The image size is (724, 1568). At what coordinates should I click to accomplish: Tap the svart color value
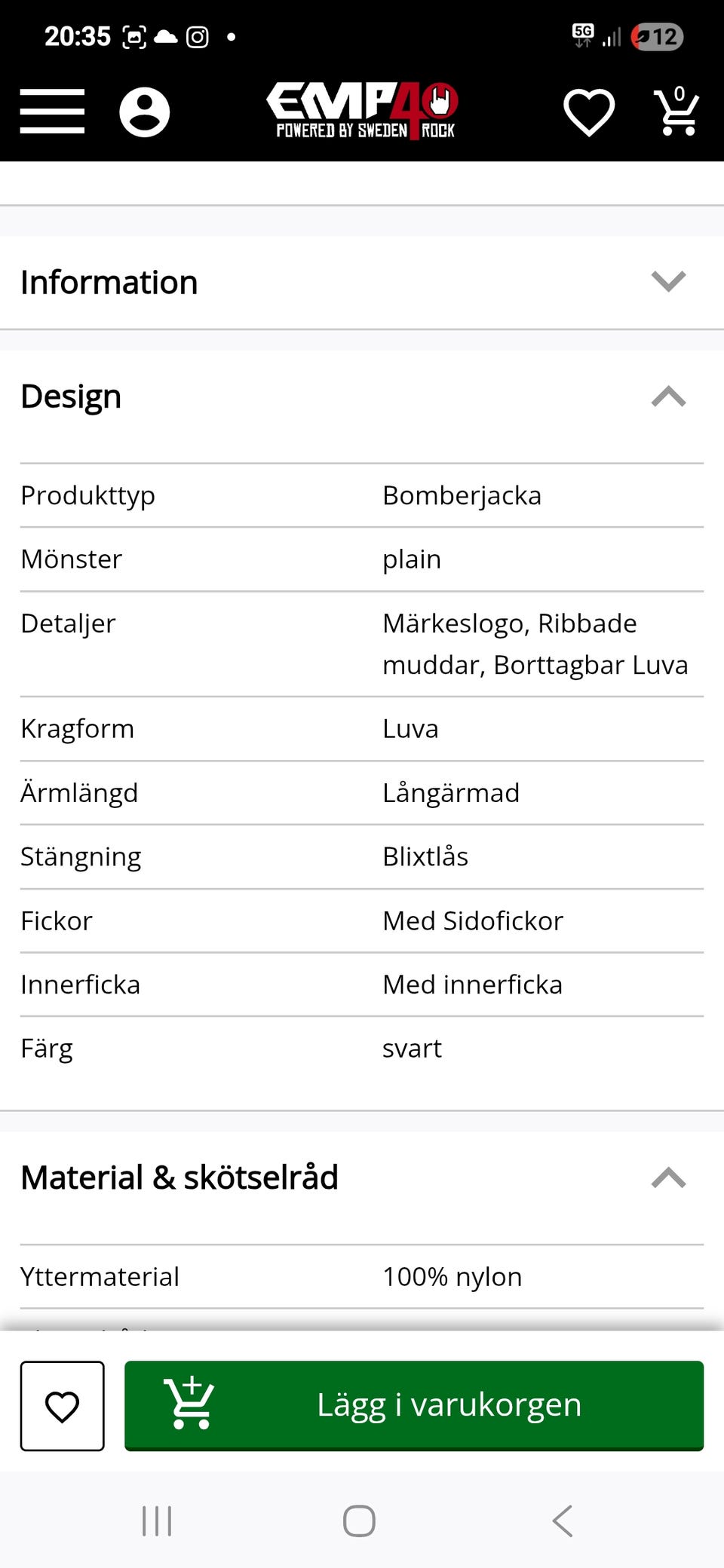(x=412, y=1049)
